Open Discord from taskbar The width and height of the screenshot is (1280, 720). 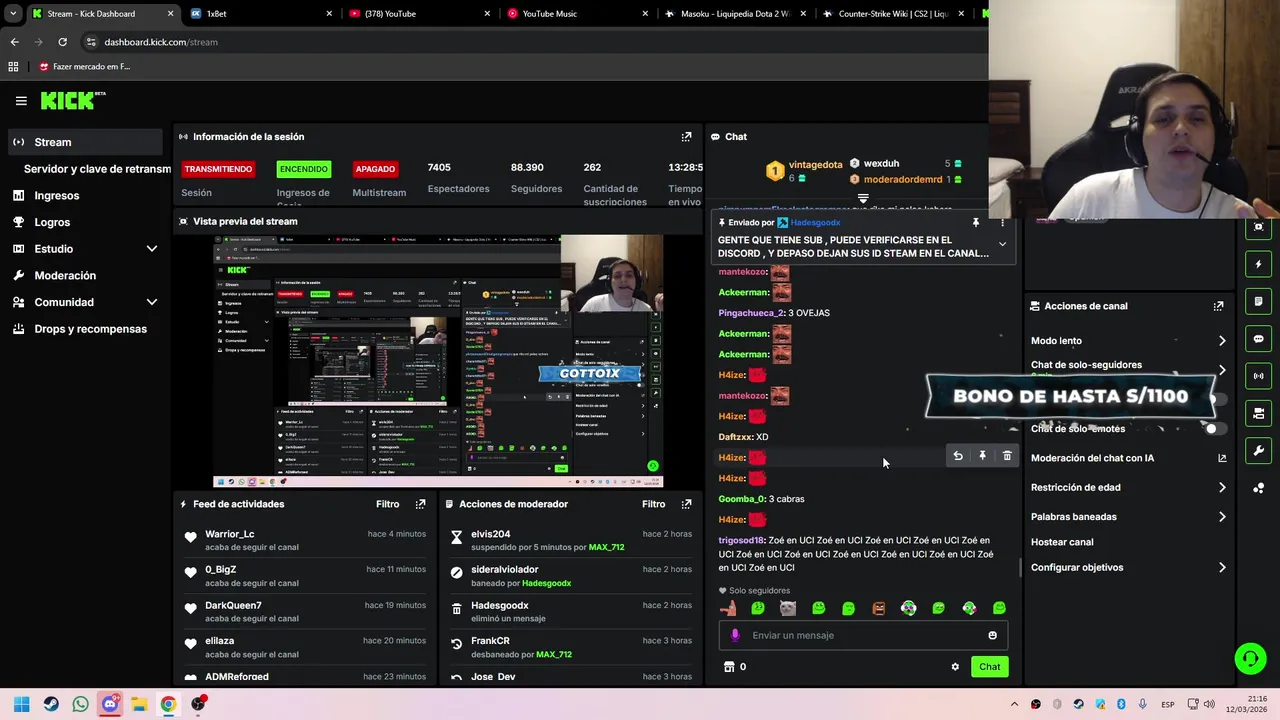coord(110,704)
